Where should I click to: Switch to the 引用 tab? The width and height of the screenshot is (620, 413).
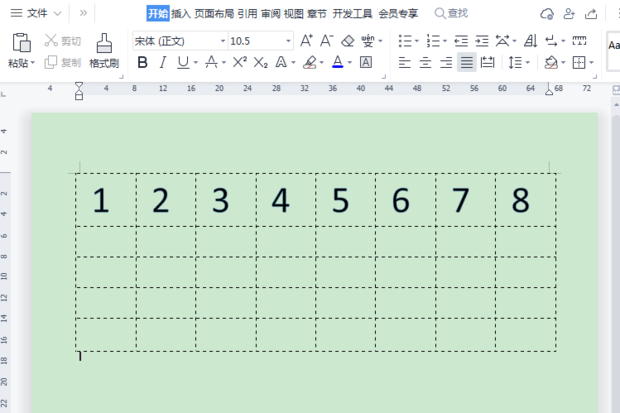[247, 14]
